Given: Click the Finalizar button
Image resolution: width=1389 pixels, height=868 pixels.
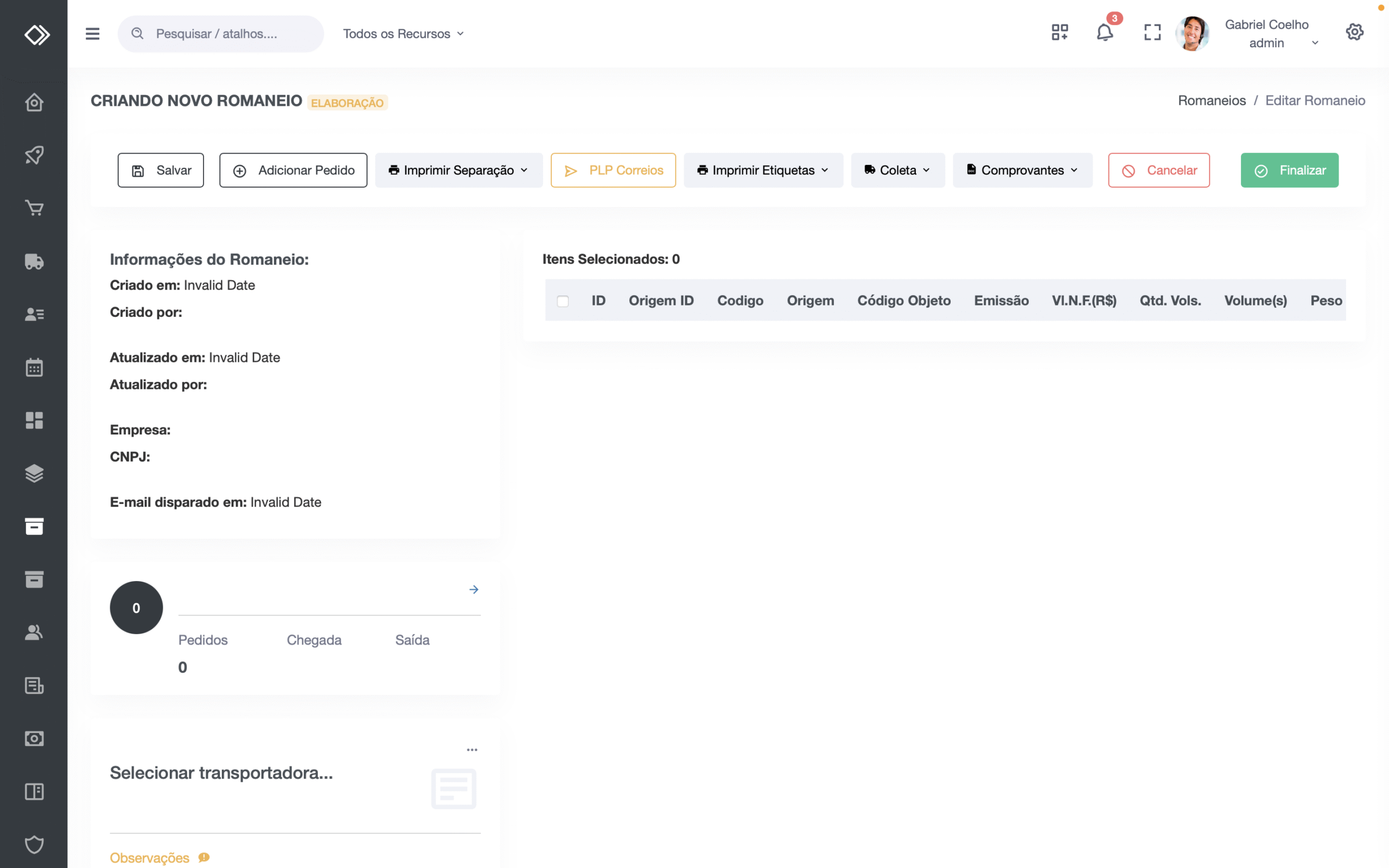Looking at the screenshot, I should click(x=1289, y=170).
